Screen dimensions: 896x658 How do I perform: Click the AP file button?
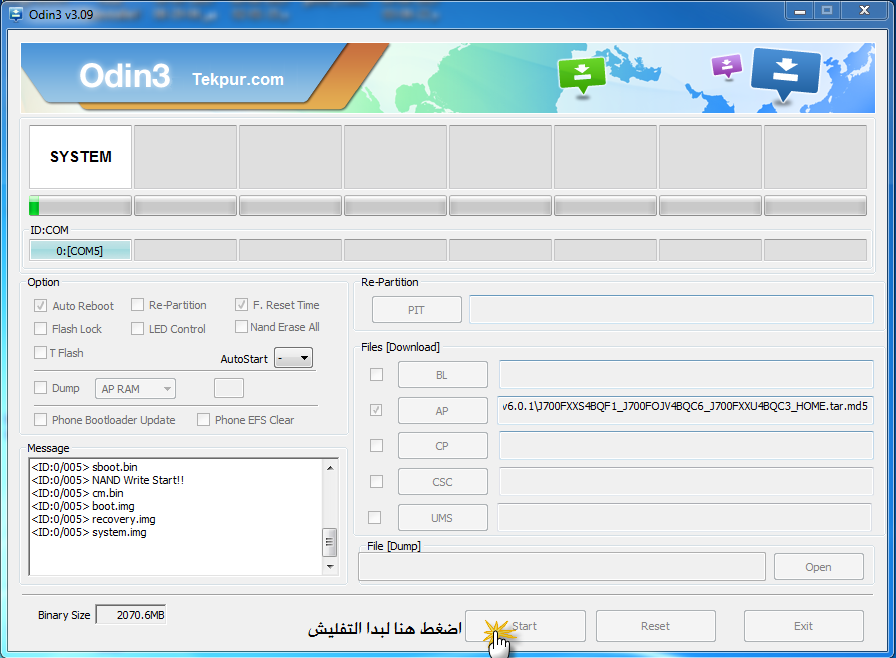pos(443,410)
